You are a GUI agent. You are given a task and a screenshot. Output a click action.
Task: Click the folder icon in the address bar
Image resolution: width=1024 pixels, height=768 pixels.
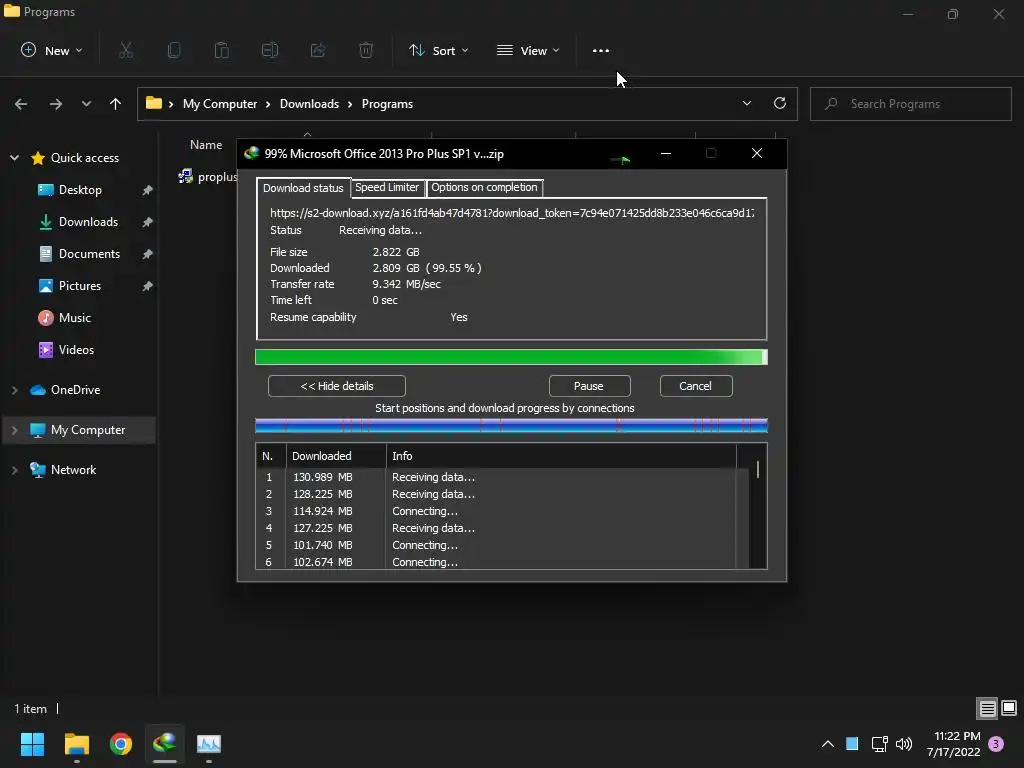click(153, 103)
